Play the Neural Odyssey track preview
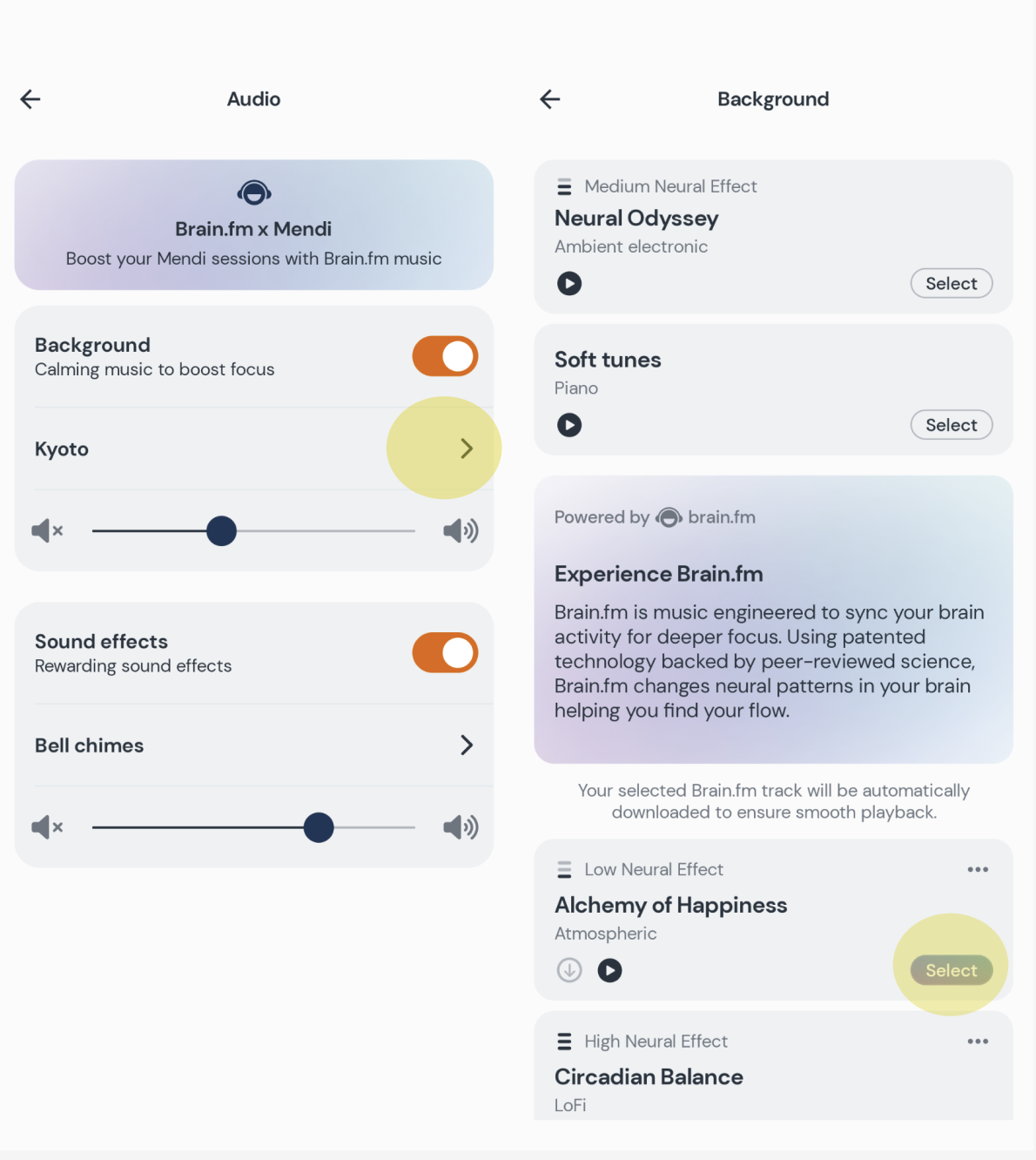The width and height of the screenshot is (1036, 1160). click(x=569, y=284)
